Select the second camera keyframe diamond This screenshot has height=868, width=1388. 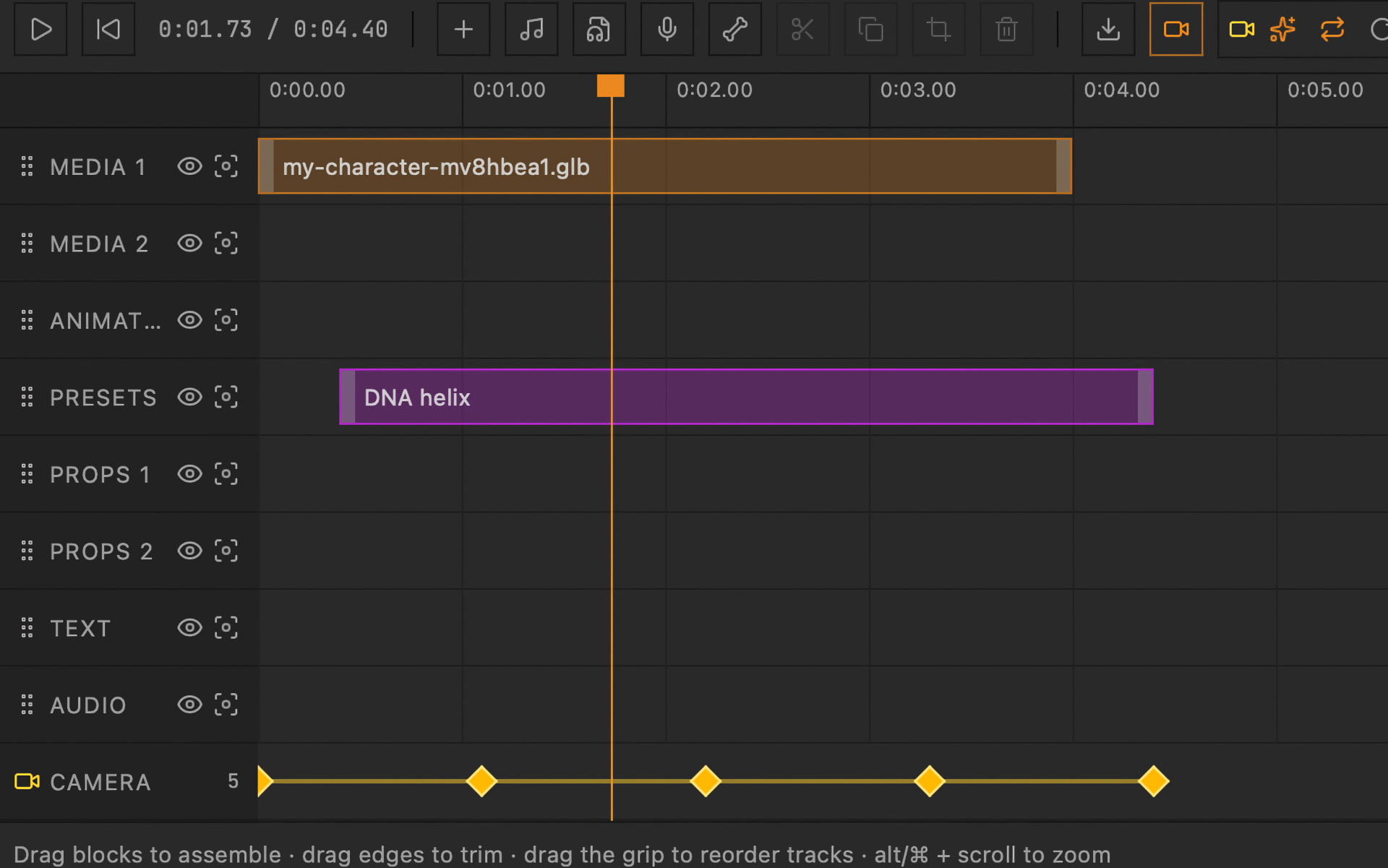(x=481, y=781)
